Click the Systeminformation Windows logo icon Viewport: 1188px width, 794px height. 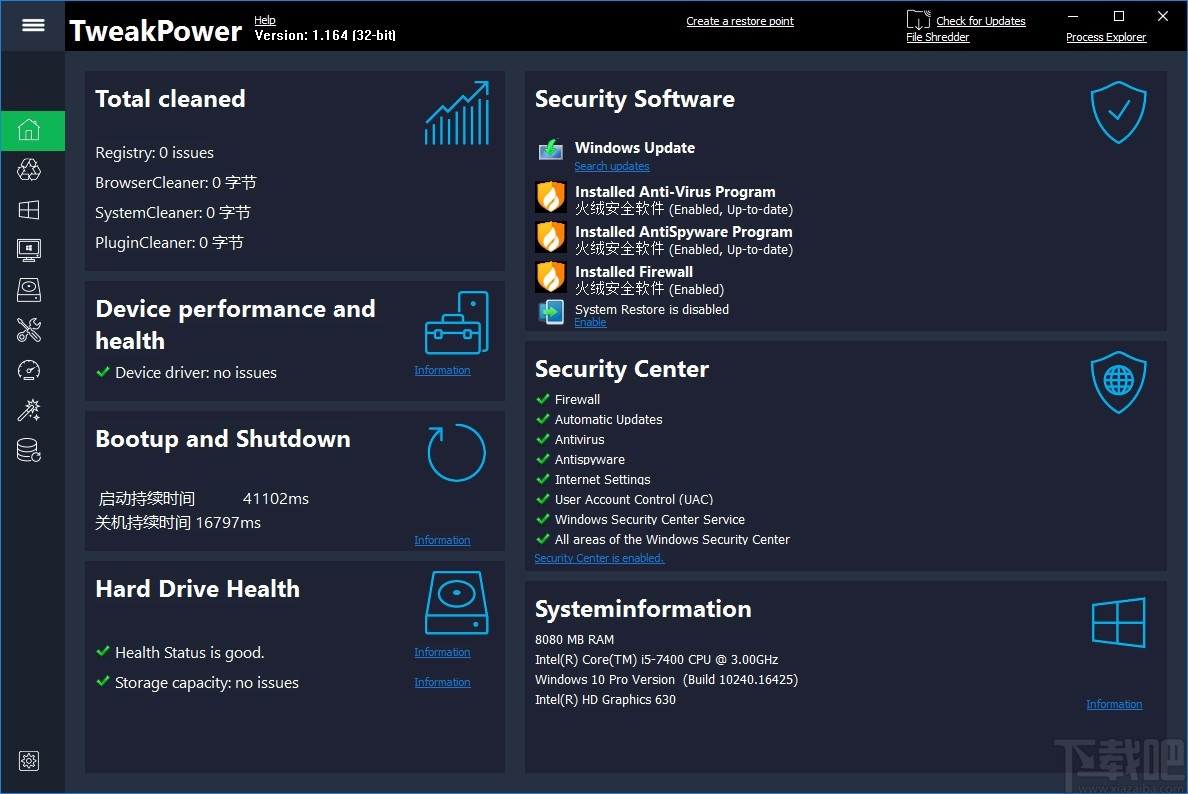click(1118, 622)
